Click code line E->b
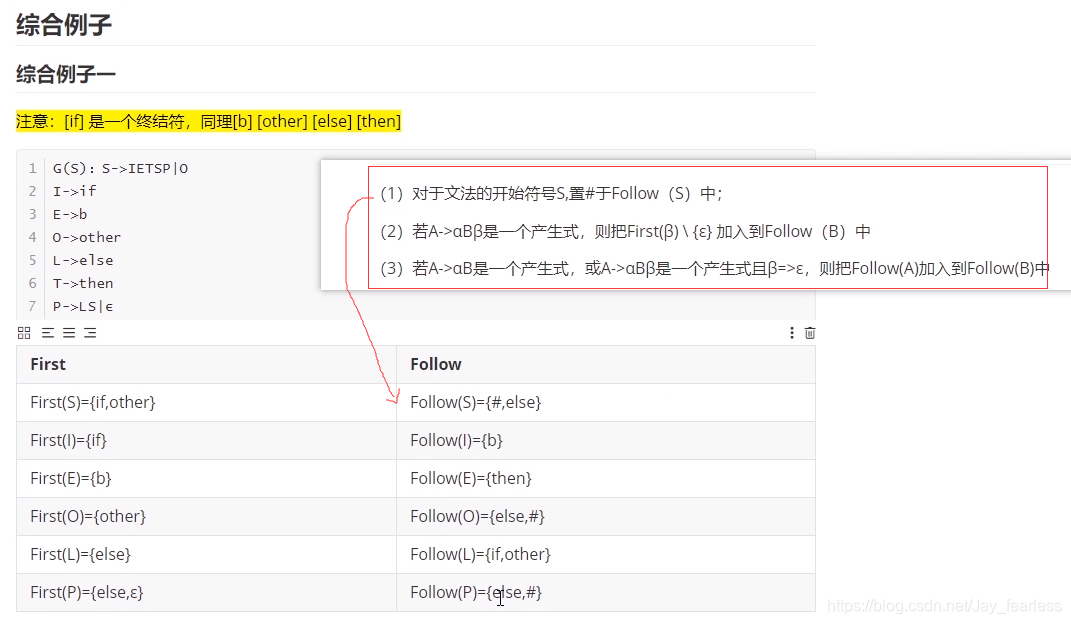This screenshot has width=1071, height=624. tap(70, 214)
